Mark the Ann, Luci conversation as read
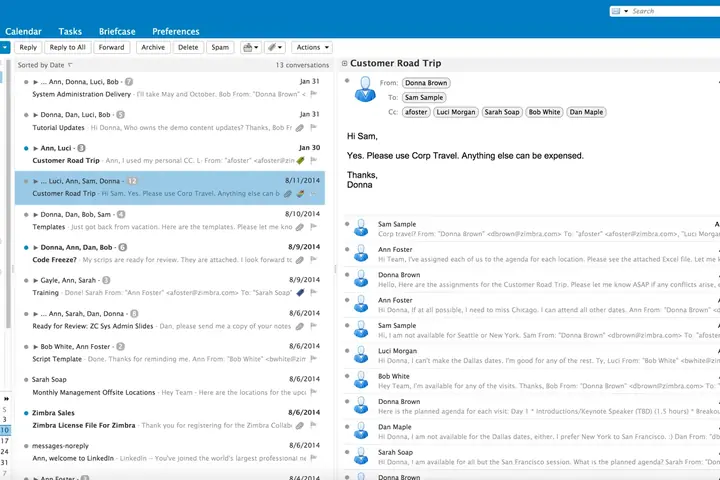This screenshot has height=480, width=720. click(x=26, y=148)
